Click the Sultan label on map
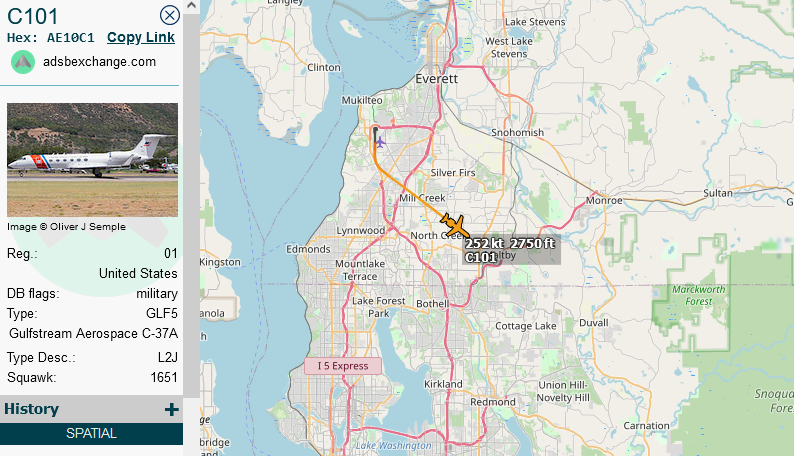 [x=718, y=193]
